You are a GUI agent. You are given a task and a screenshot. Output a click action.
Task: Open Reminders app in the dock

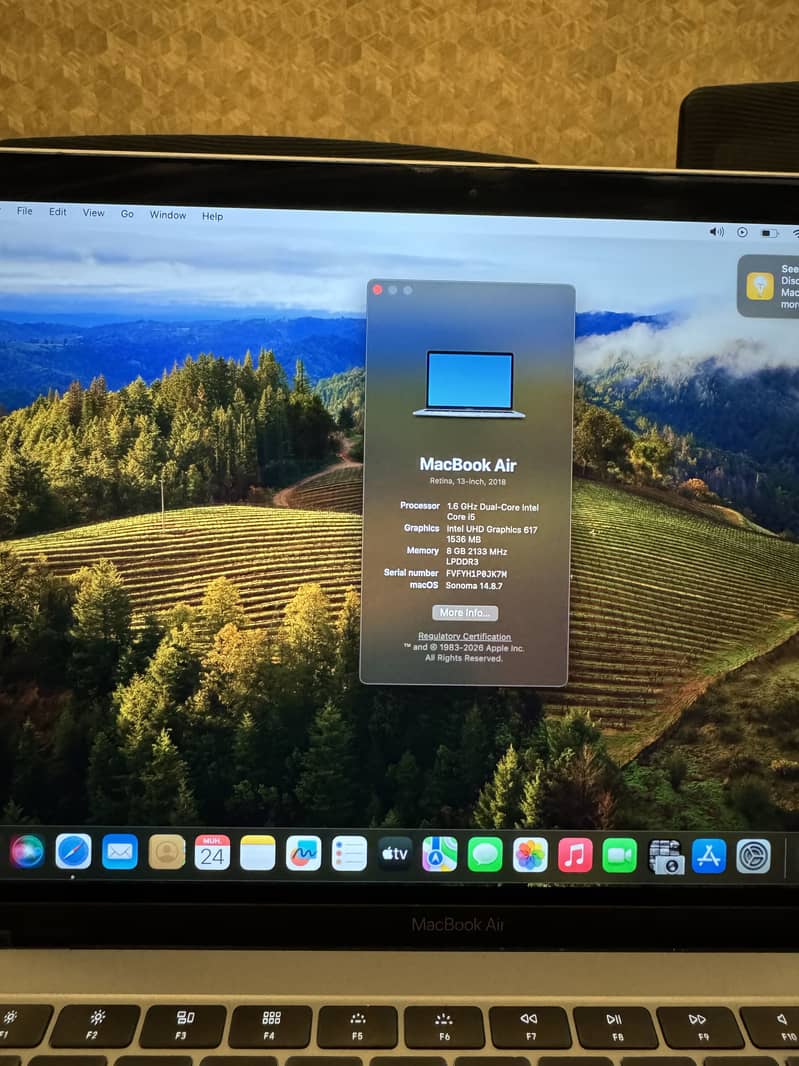350,853
